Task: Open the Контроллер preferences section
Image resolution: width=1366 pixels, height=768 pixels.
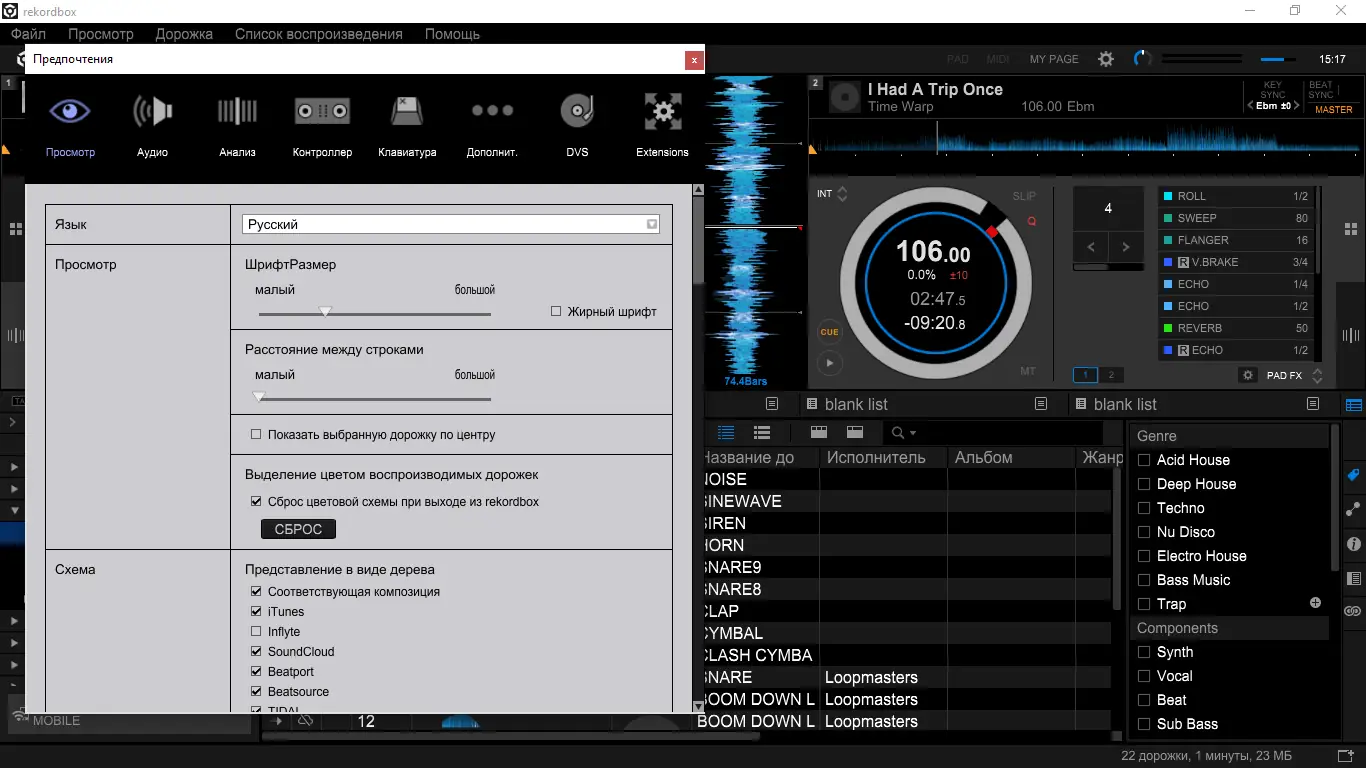Action: (322, 124)
